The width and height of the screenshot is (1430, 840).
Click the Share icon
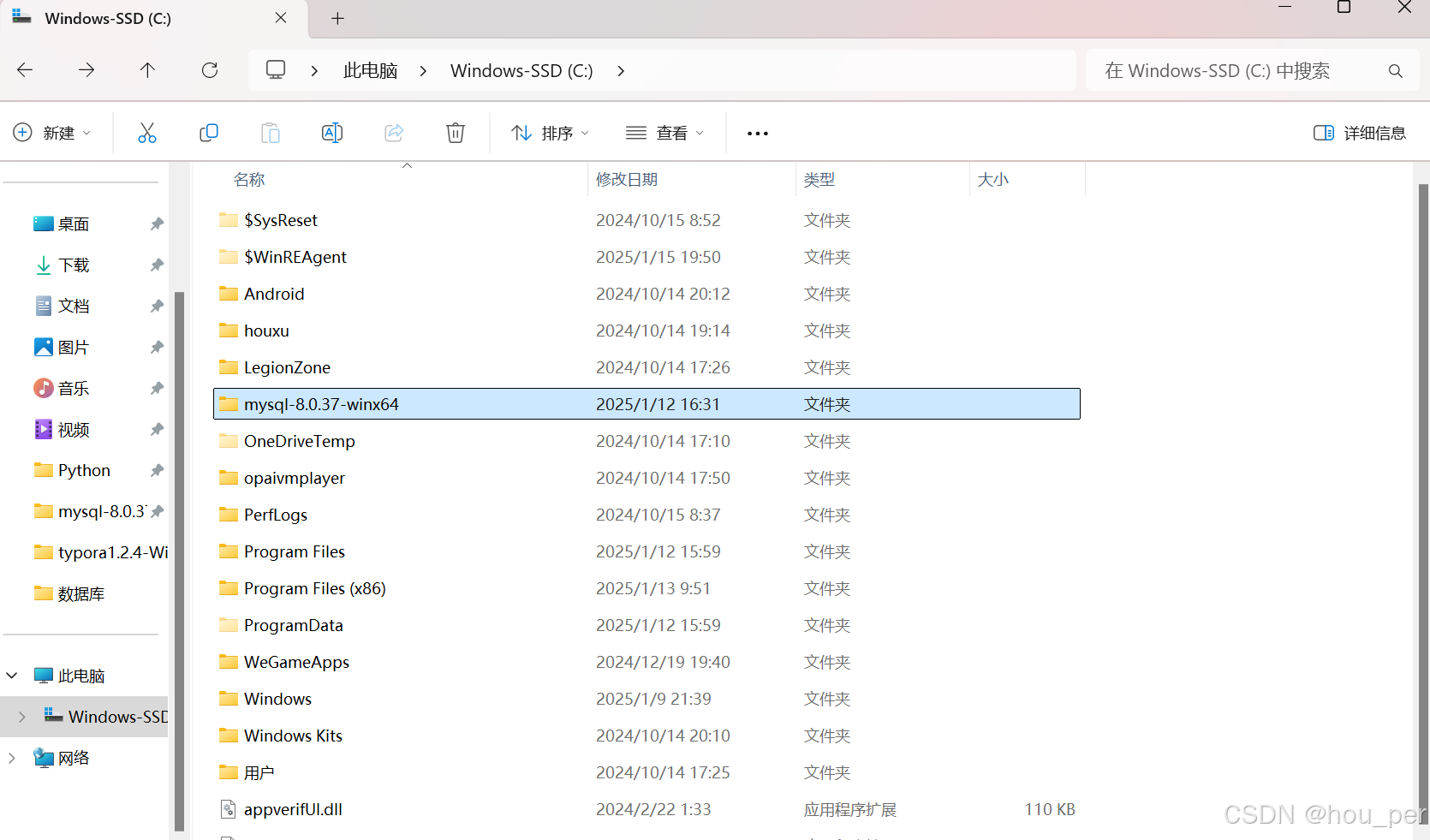(x=393, y=133)
